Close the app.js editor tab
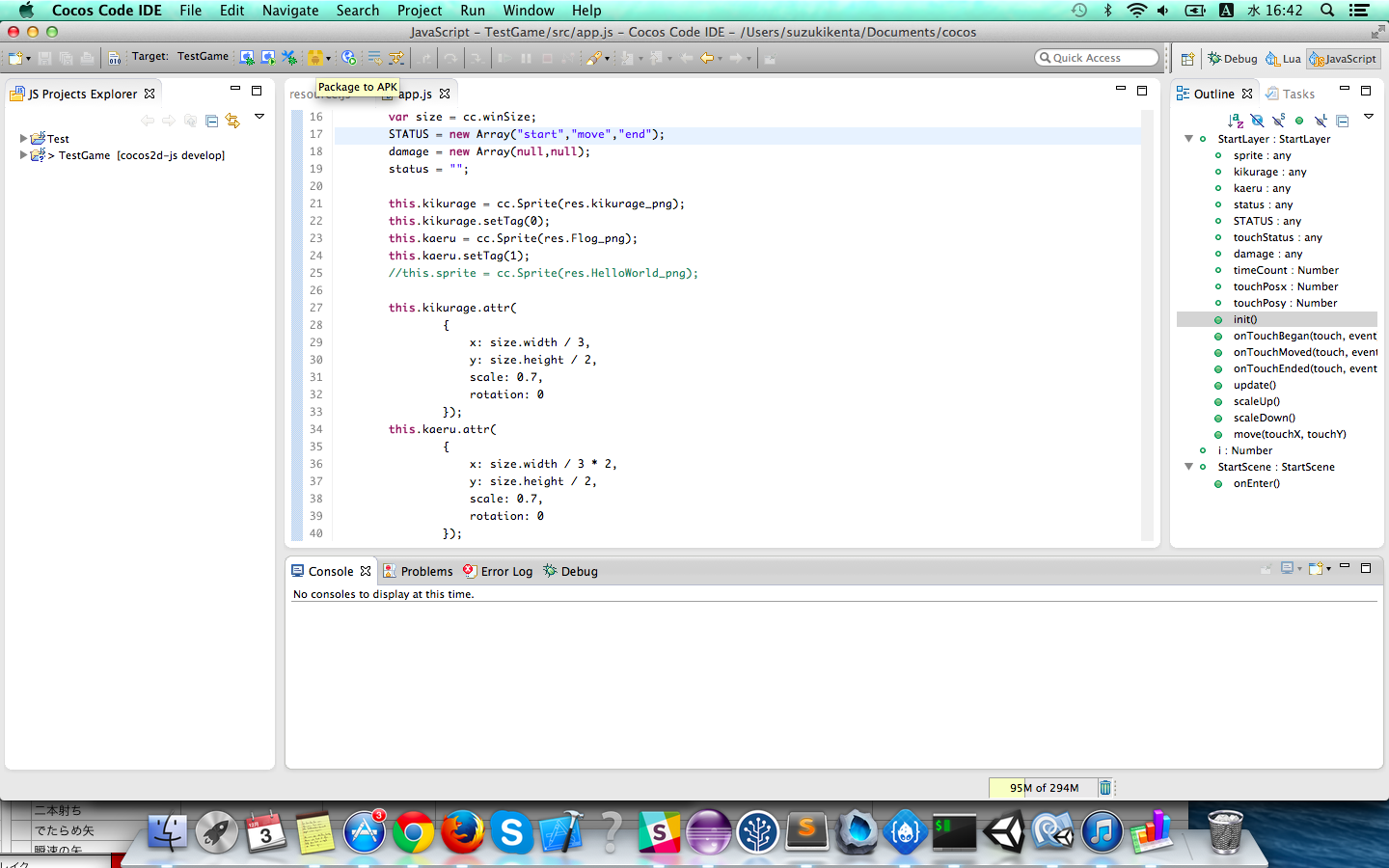Image resolution: width=1389 pixels, height=868 pixels. (445, 94)
